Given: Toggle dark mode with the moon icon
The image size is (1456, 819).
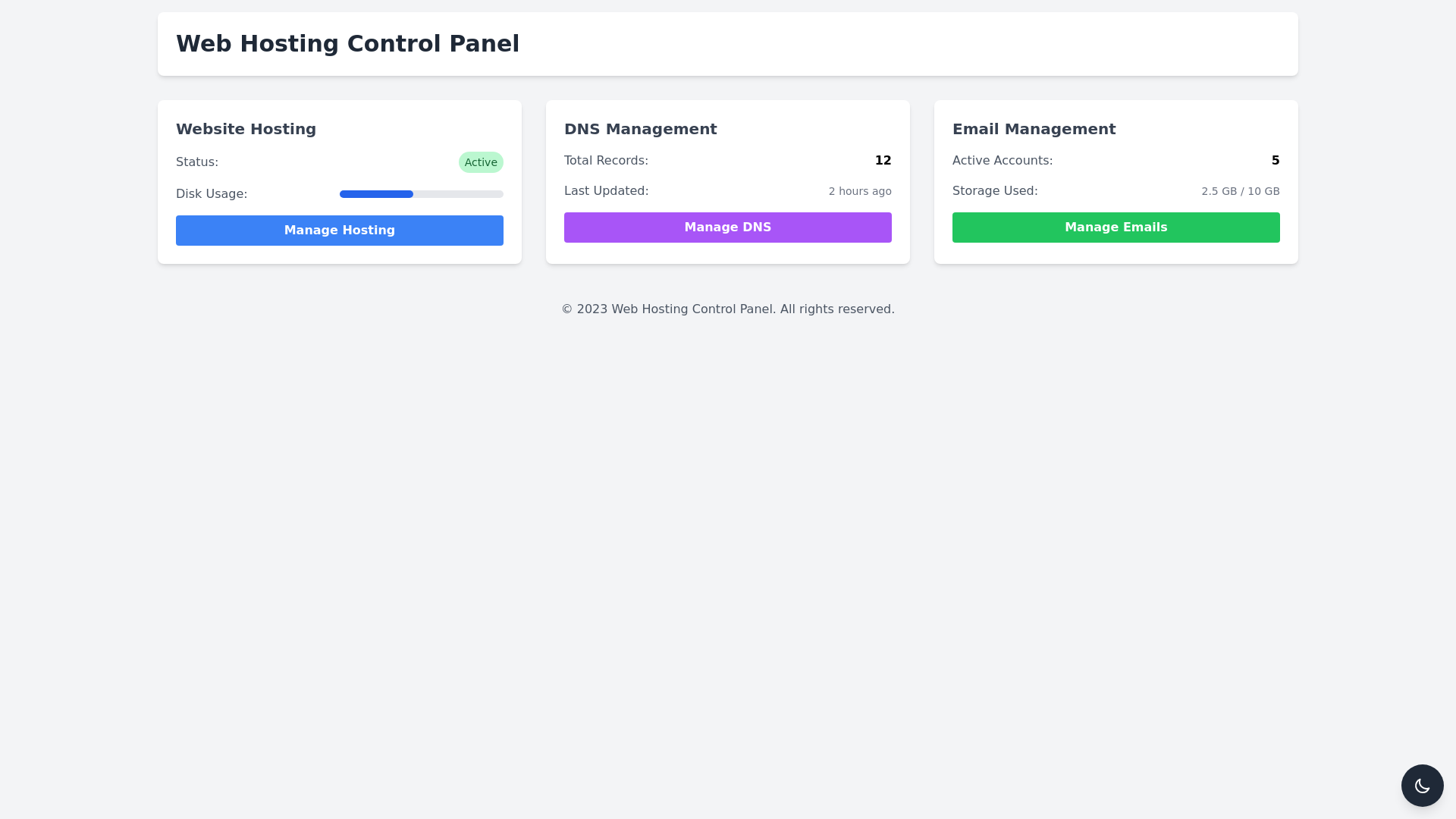Looking at the screenshot, I should pos(1422,786).
